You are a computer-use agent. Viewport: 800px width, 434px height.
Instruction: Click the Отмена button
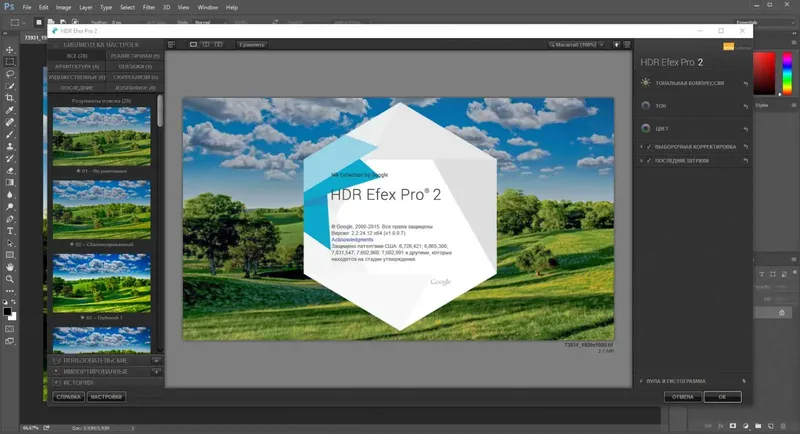[x=683, y=397]
